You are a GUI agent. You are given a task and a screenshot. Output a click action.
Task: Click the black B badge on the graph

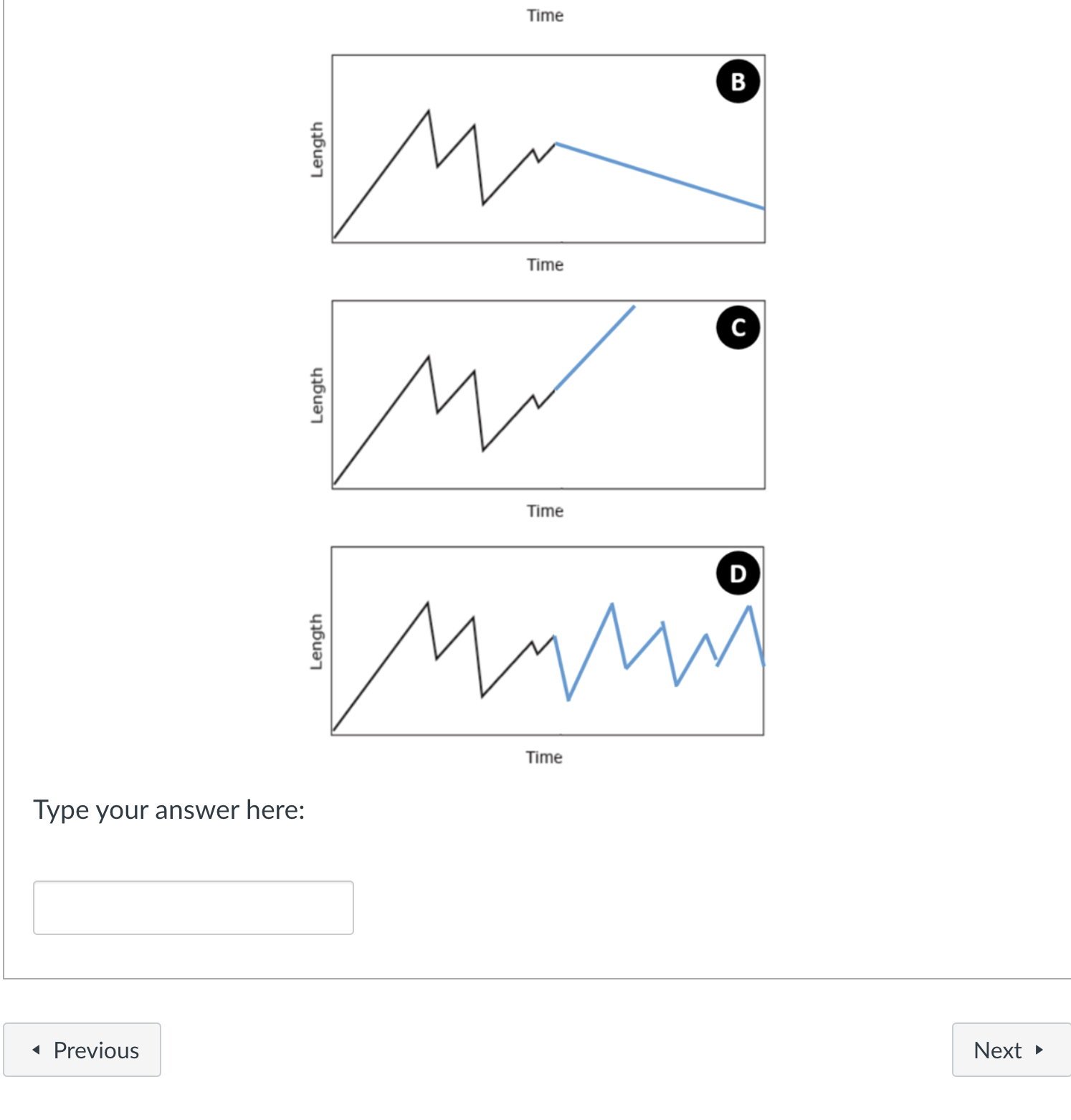[738, 82]
